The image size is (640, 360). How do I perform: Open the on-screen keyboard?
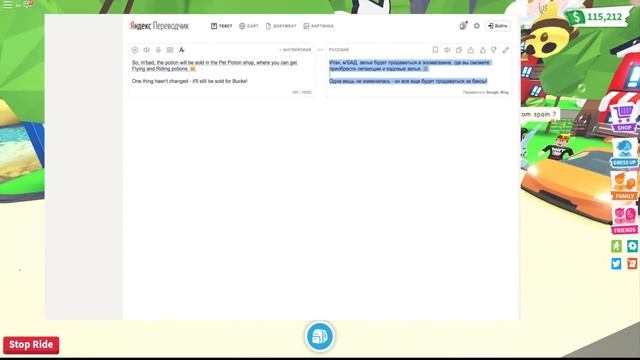coord(170,50)
